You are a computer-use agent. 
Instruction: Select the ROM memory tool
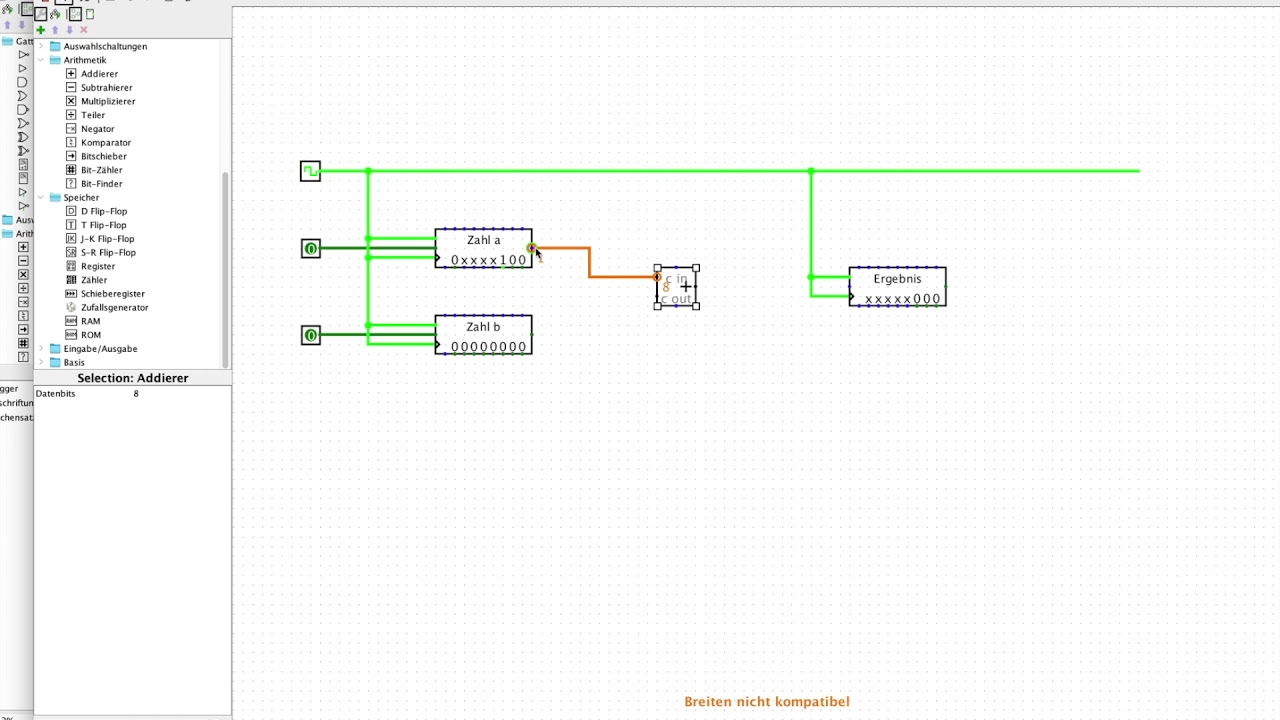pyautogui.click(x=83, y=335)
